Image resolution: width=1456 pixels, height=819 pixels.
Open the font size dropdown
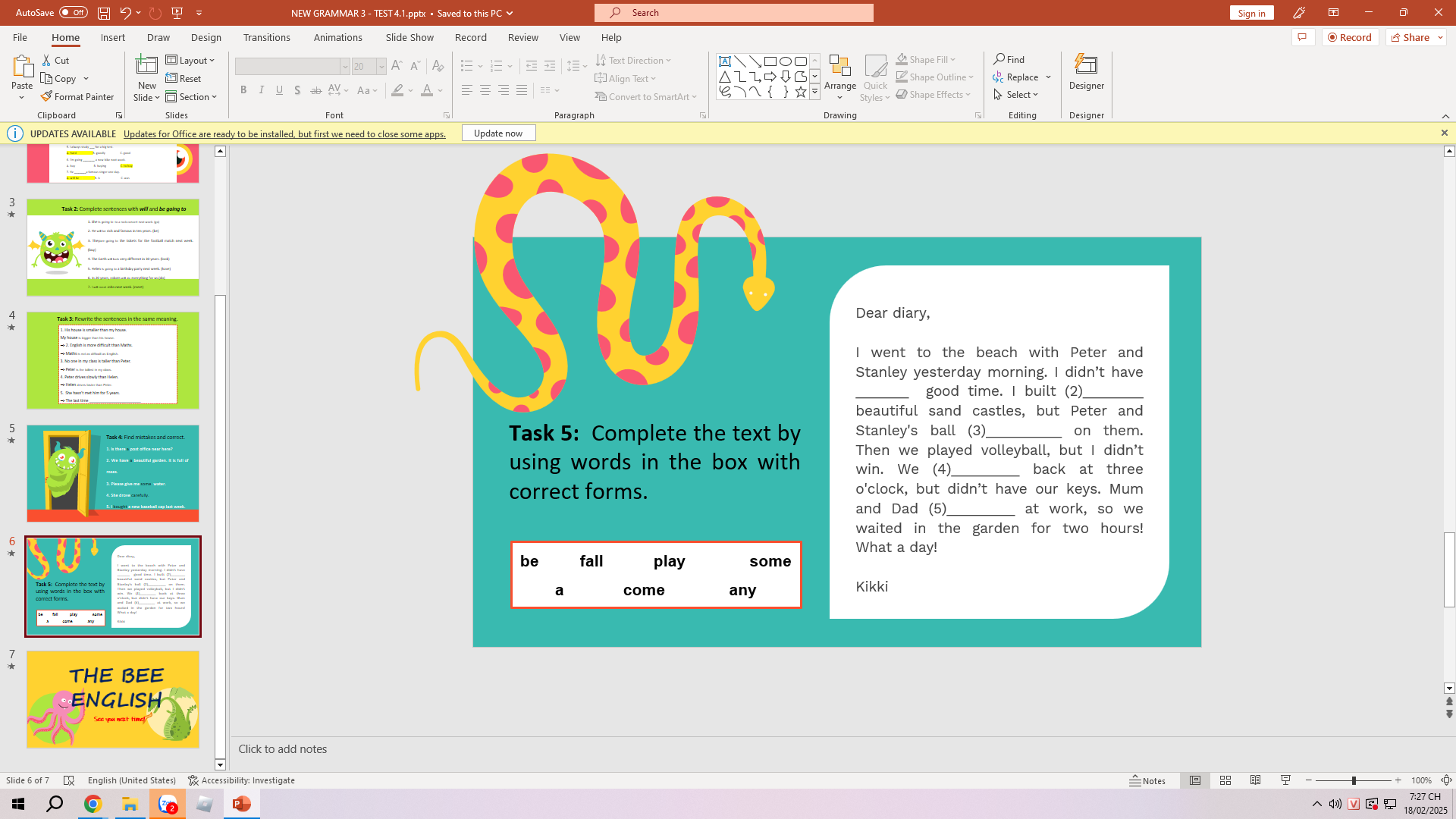point(381,67)
